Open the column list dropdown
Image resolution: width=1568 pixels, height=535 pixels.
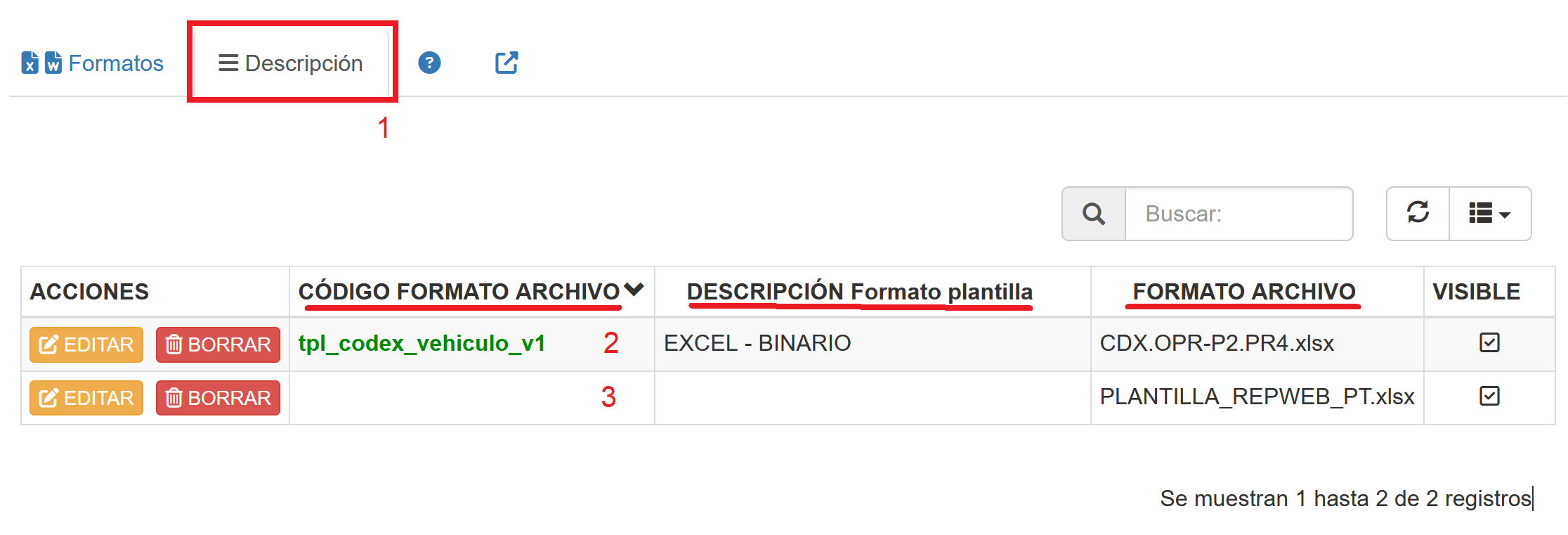[x=1490, y=213]
